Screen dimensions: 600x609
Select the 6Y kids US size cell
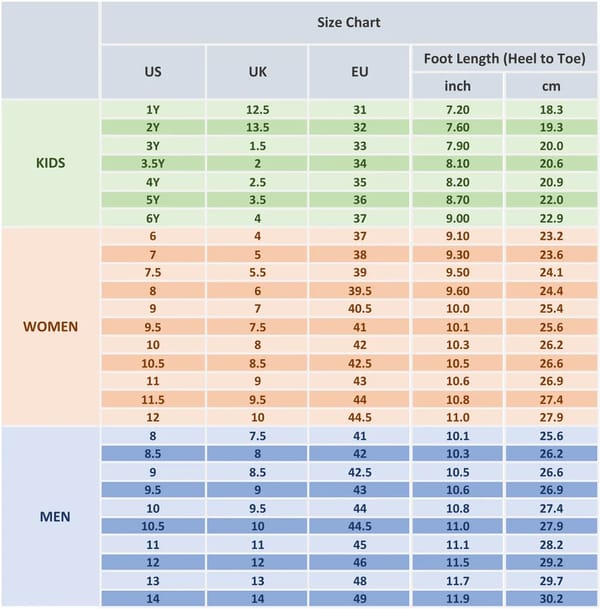pyautogui.click(x=153, y=218)
